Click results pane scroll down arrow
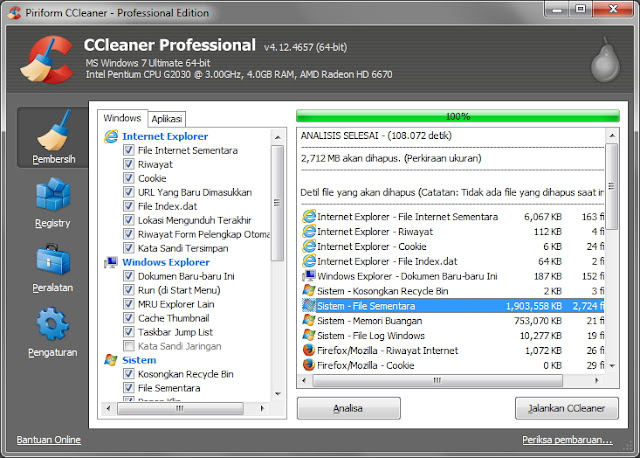The image size is (640, 458). [x=612, y=366]
